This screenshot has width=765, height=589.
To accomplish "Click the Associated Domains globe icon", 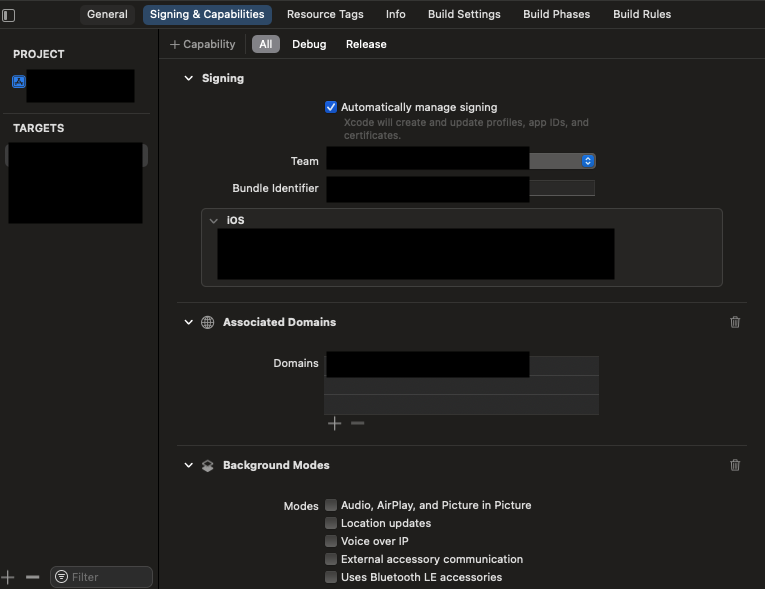I will 207,322.
